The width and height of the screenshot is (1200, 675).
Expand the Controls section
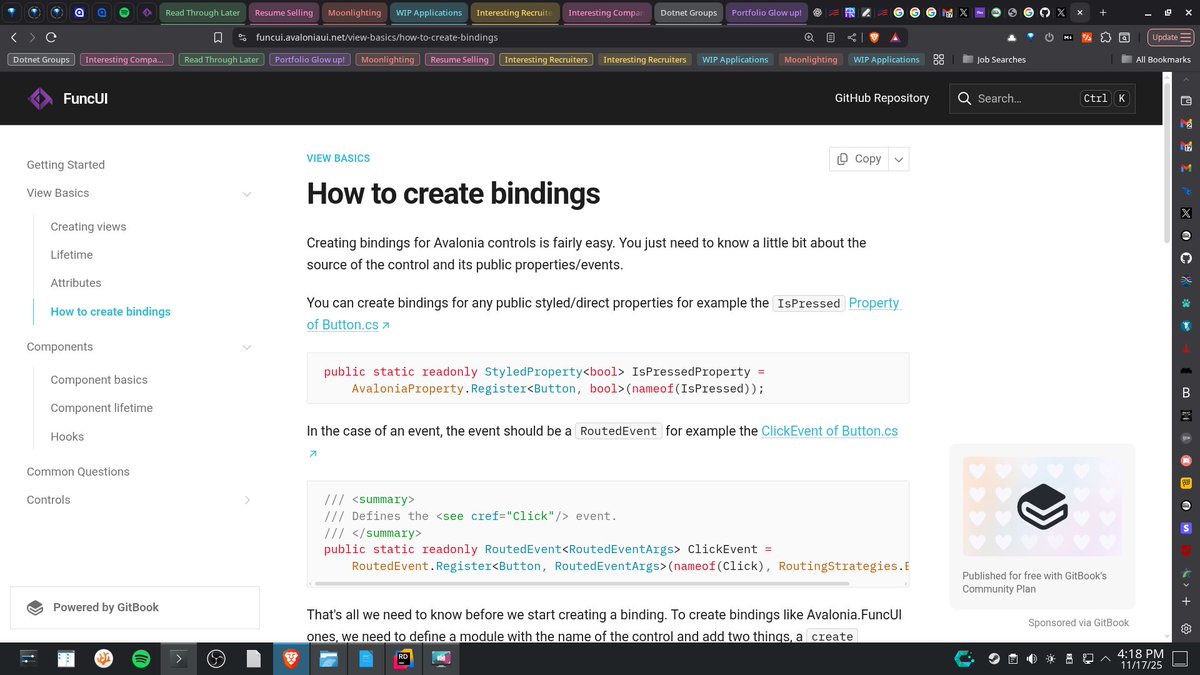[x=247, y=499]
